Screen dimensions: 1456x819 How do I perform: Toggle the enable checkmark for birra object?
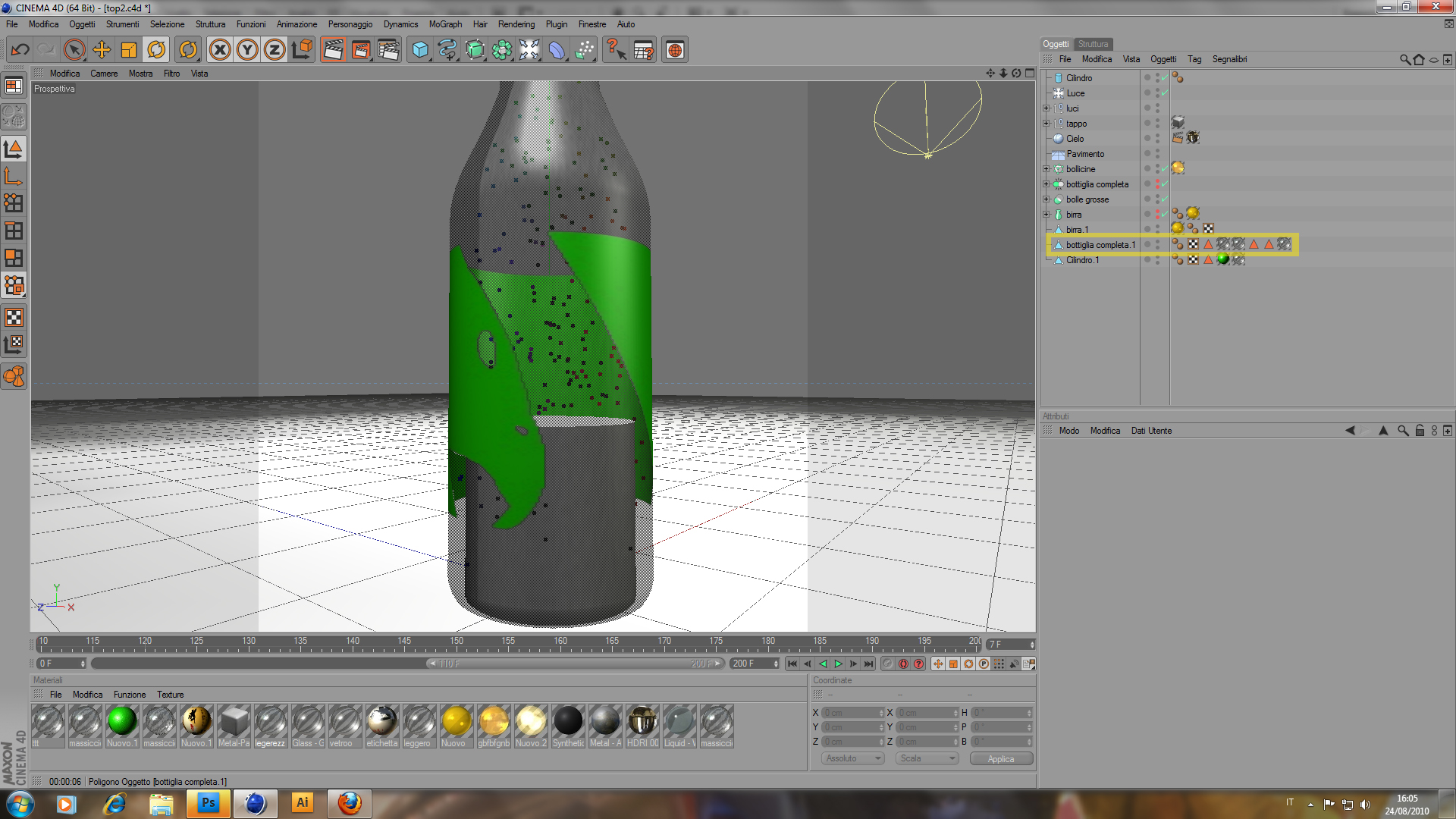click(x=1165, y=214)
